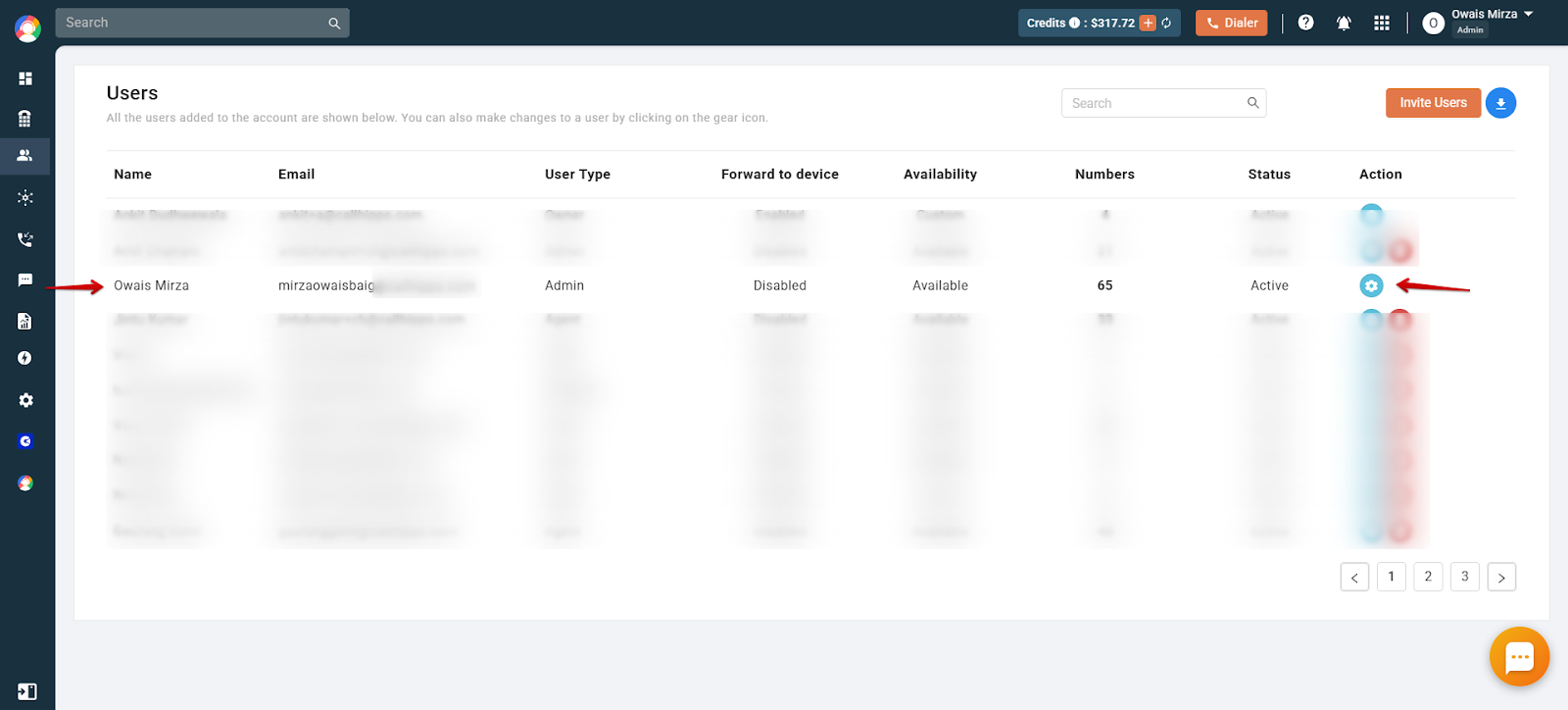The height and width of the screenshot is (710, 1568).
Task: Click the Admin role badge in header
Action: click(x=1470, y=30)
